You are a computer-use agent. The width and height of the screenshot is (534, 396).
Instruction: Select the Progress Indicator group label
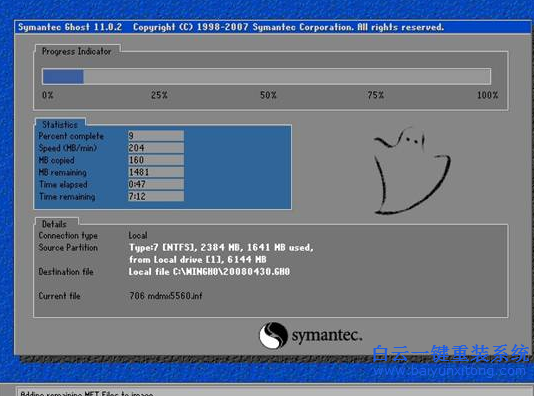coord(77,51)
